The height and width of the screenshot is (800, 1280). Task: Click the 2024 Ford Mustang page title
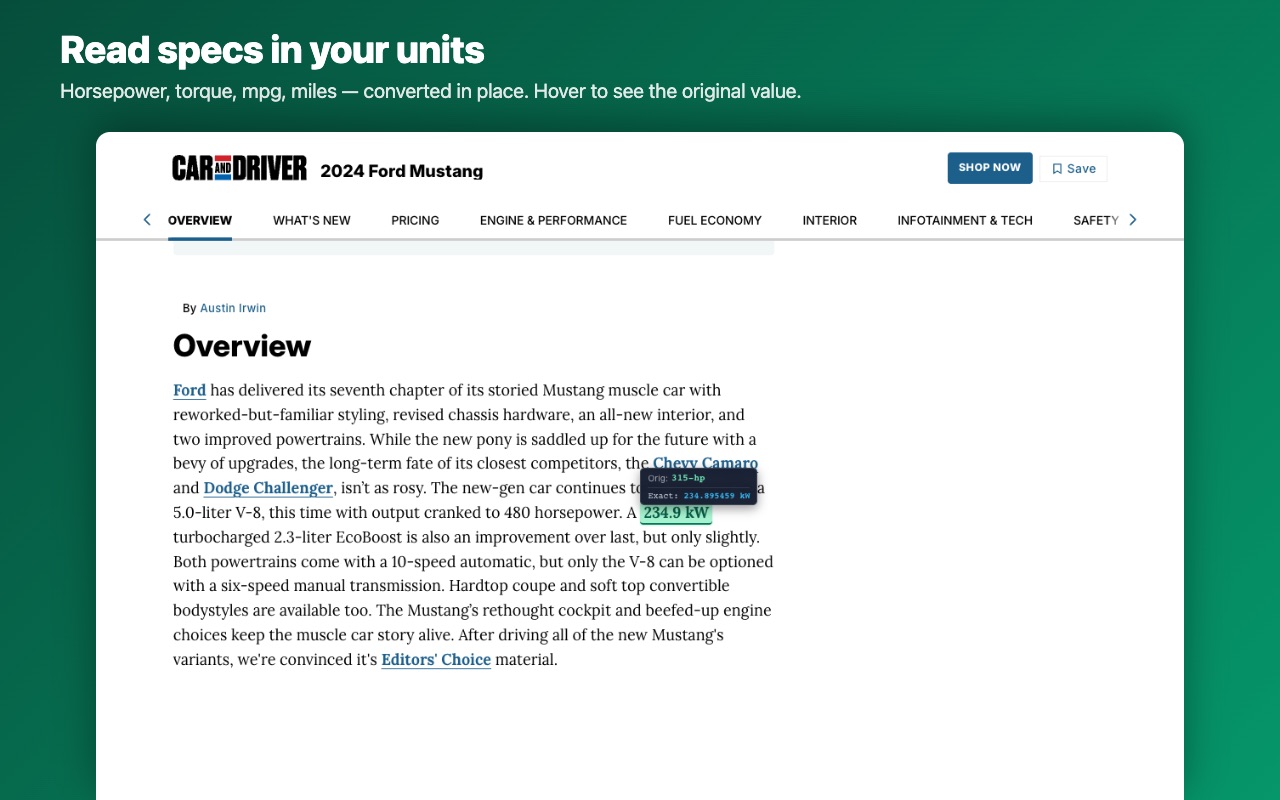point(401,171)
